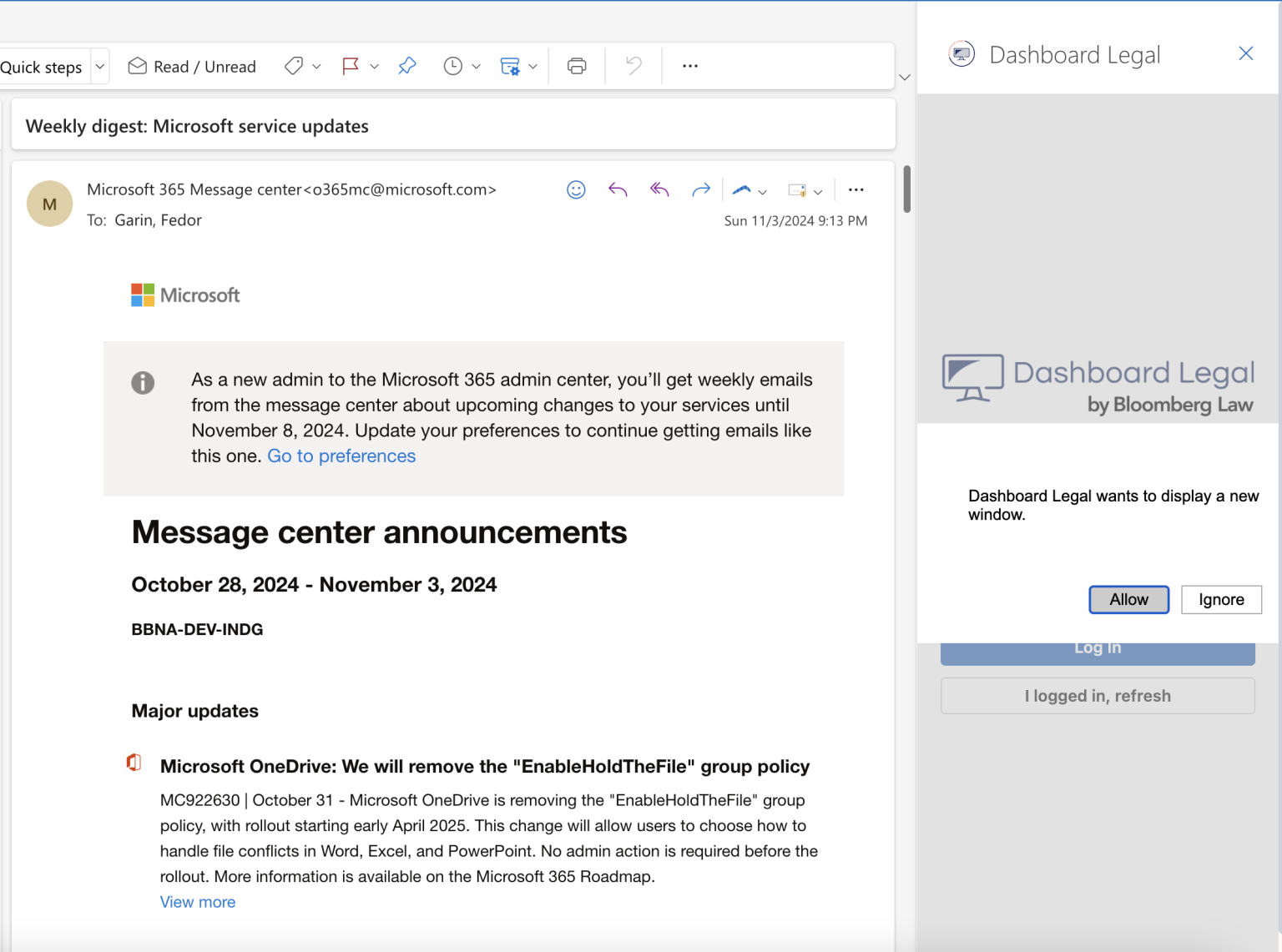Screen dimensions: 1282x952
Task: Open Quick steps dropdown
Action: (98, 65)
